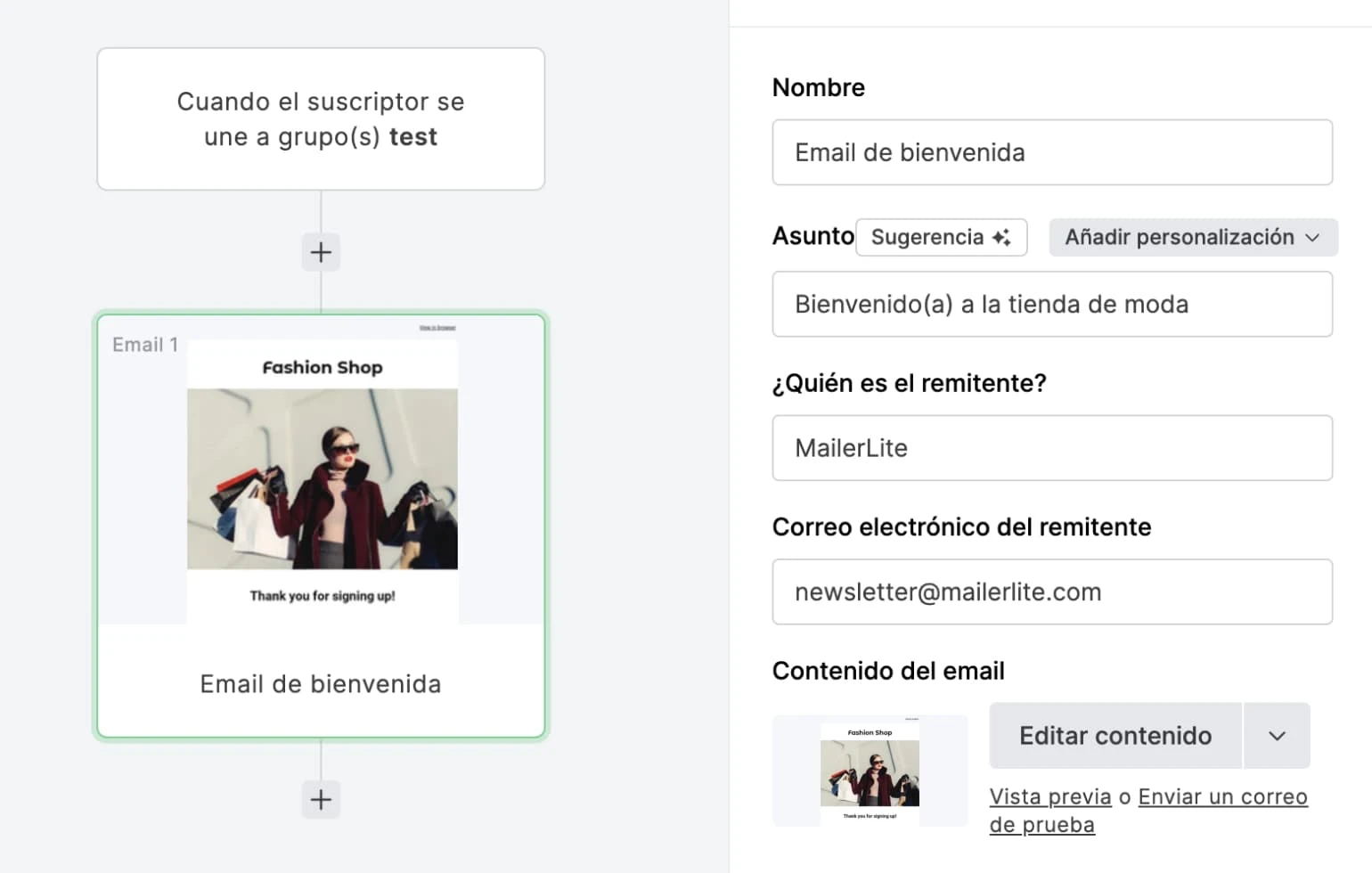Click the shopping woman photo in Email 1
Viewport: 1372px width, 873px height.
(x=323, y=478)
